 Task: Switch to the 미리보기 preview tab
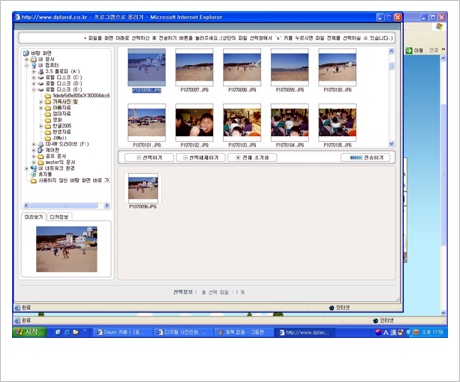pos(34,217)
